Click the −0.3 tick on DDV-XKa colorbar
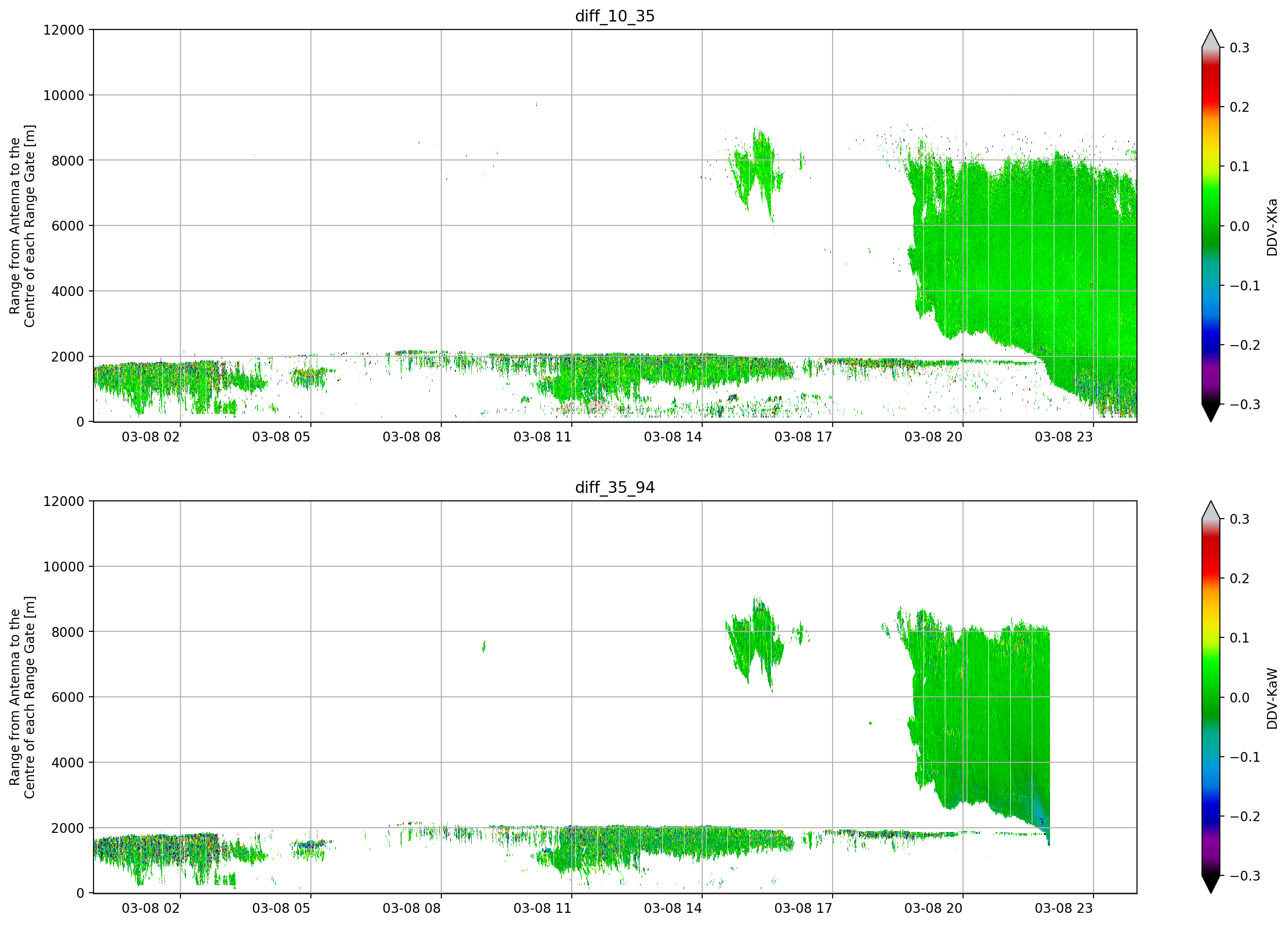 coord(1245,405)
